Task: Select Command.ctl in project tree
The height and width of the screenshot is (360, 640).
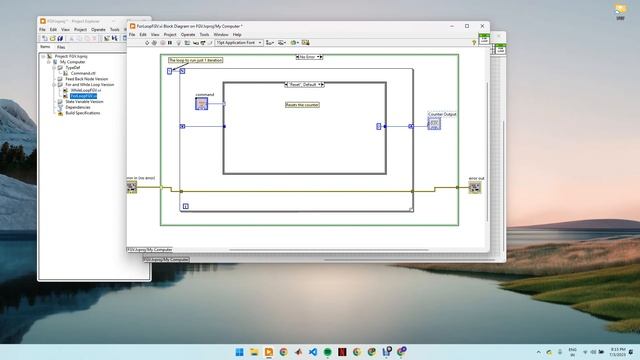Action: pyautogui.click(x=83, y=73)
